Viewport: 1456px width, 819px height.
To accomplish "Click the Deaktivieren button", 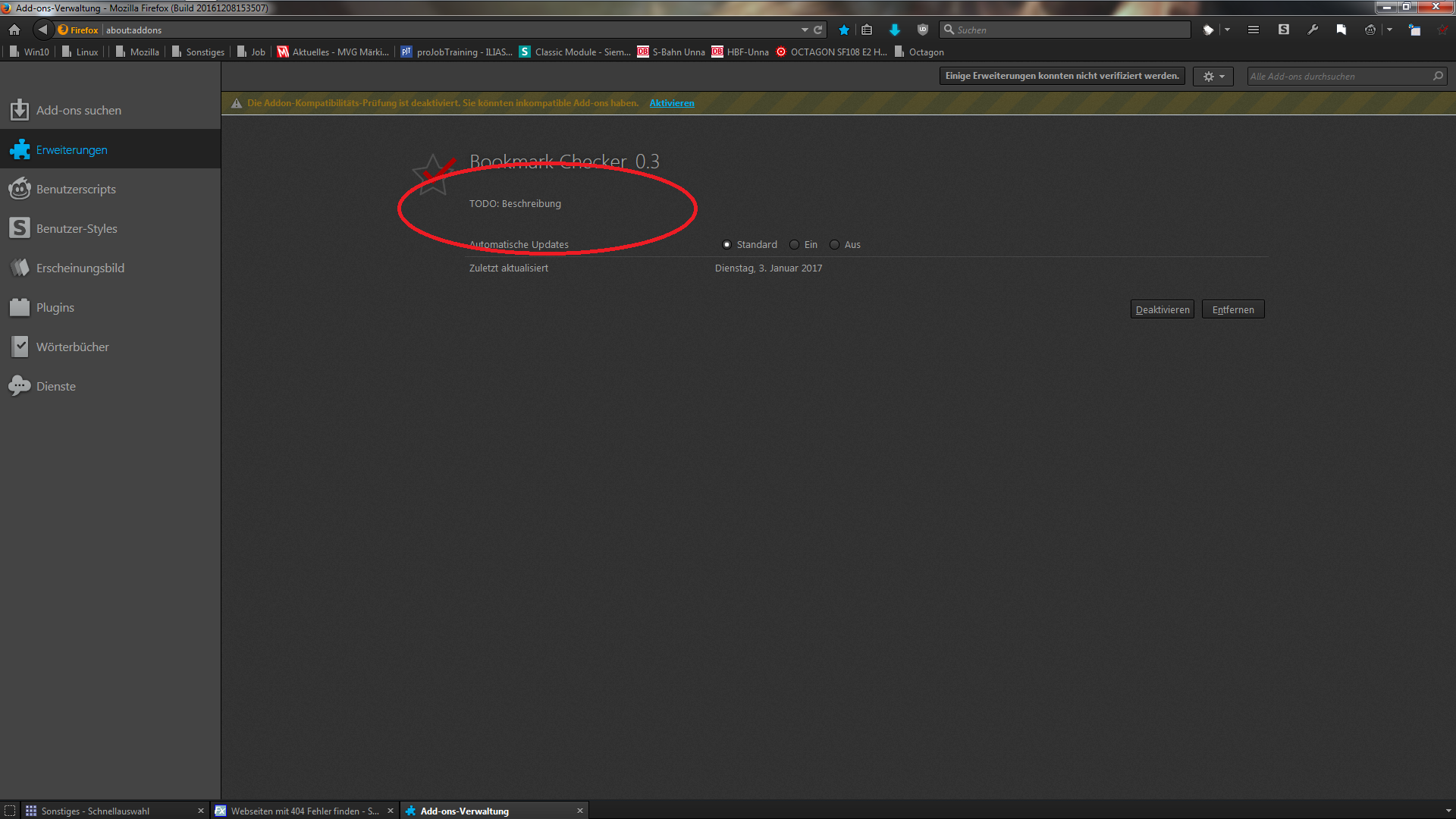I will pyautogui.click(x=1162, y=309).
